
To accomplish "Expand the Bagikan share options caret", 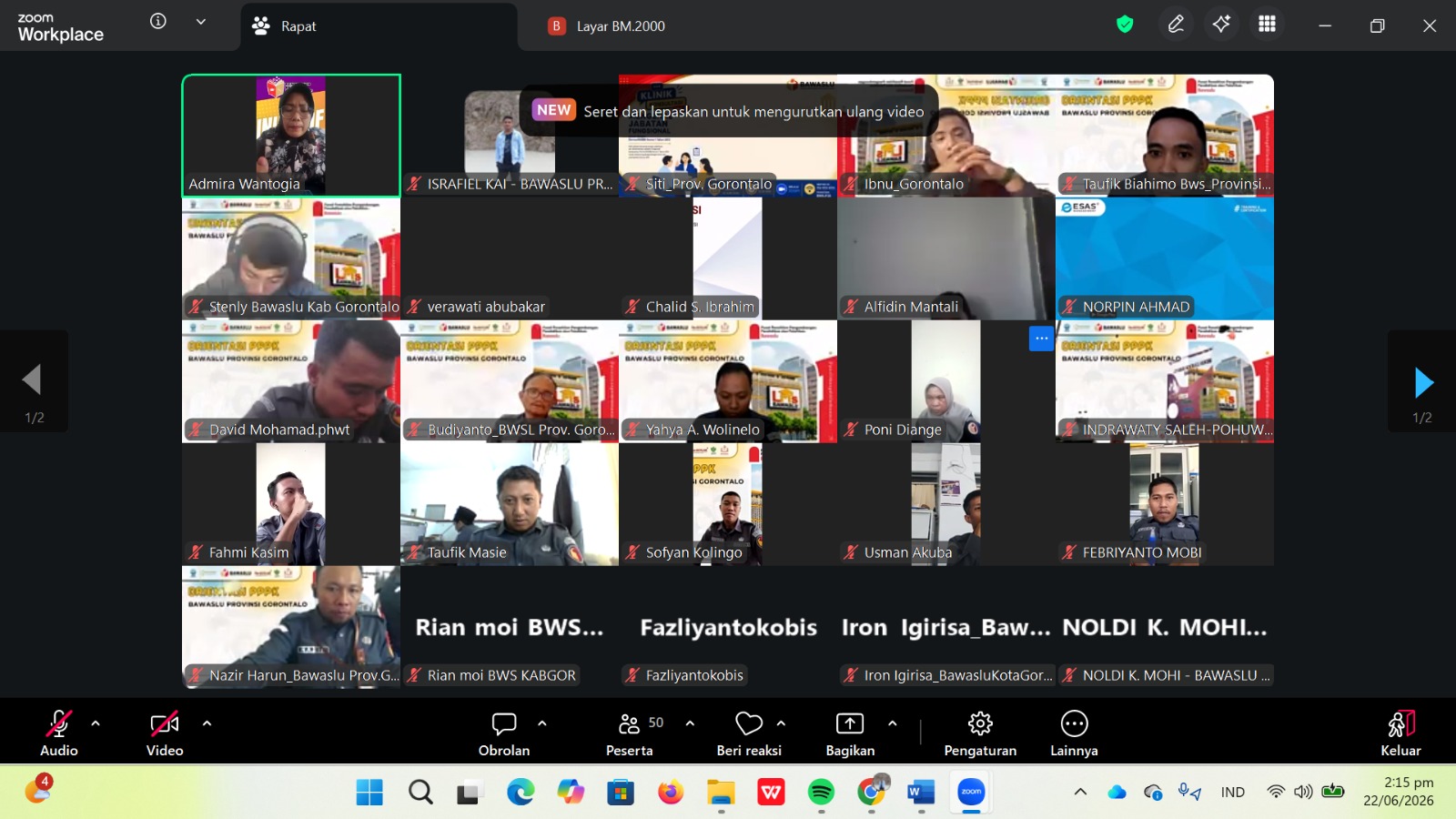I will click(892, 723).
